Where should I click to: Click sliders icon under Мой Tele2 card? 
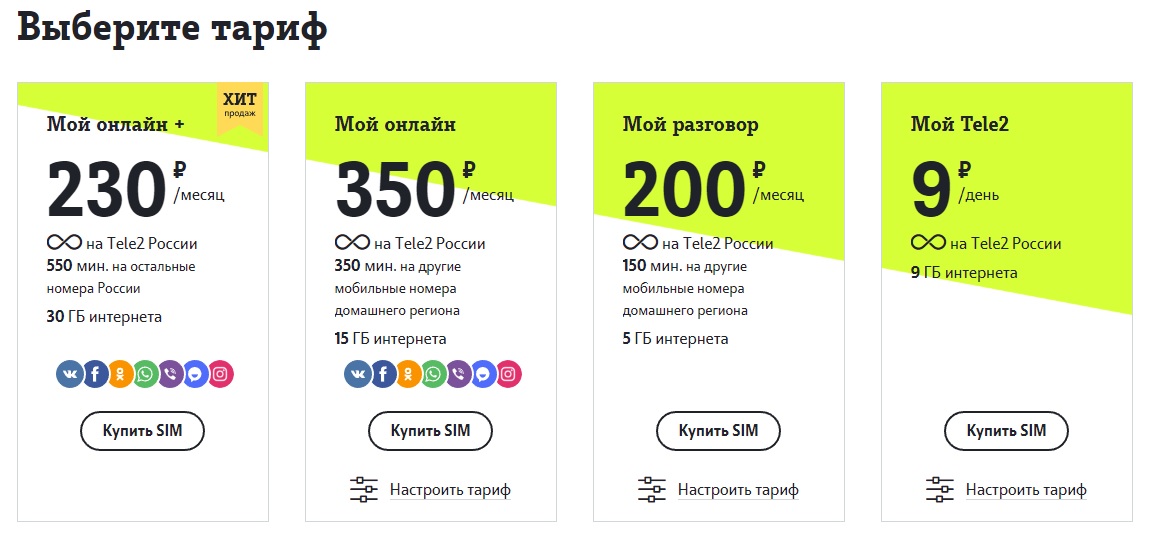(940, 490)
